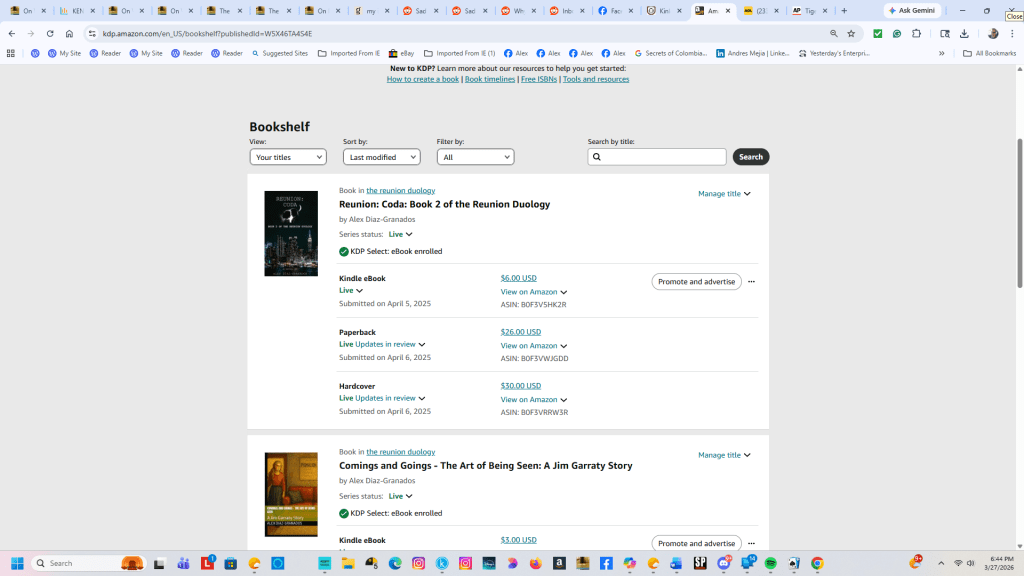Click the Search button next to title field
The width and height of the screenshot is (1024, 576).
point(750,157)
